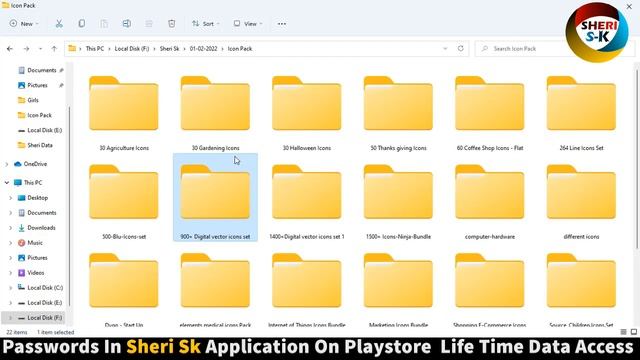Select Desktop under This PC
The height and width of the screenshot is (360, 640).
33,198
